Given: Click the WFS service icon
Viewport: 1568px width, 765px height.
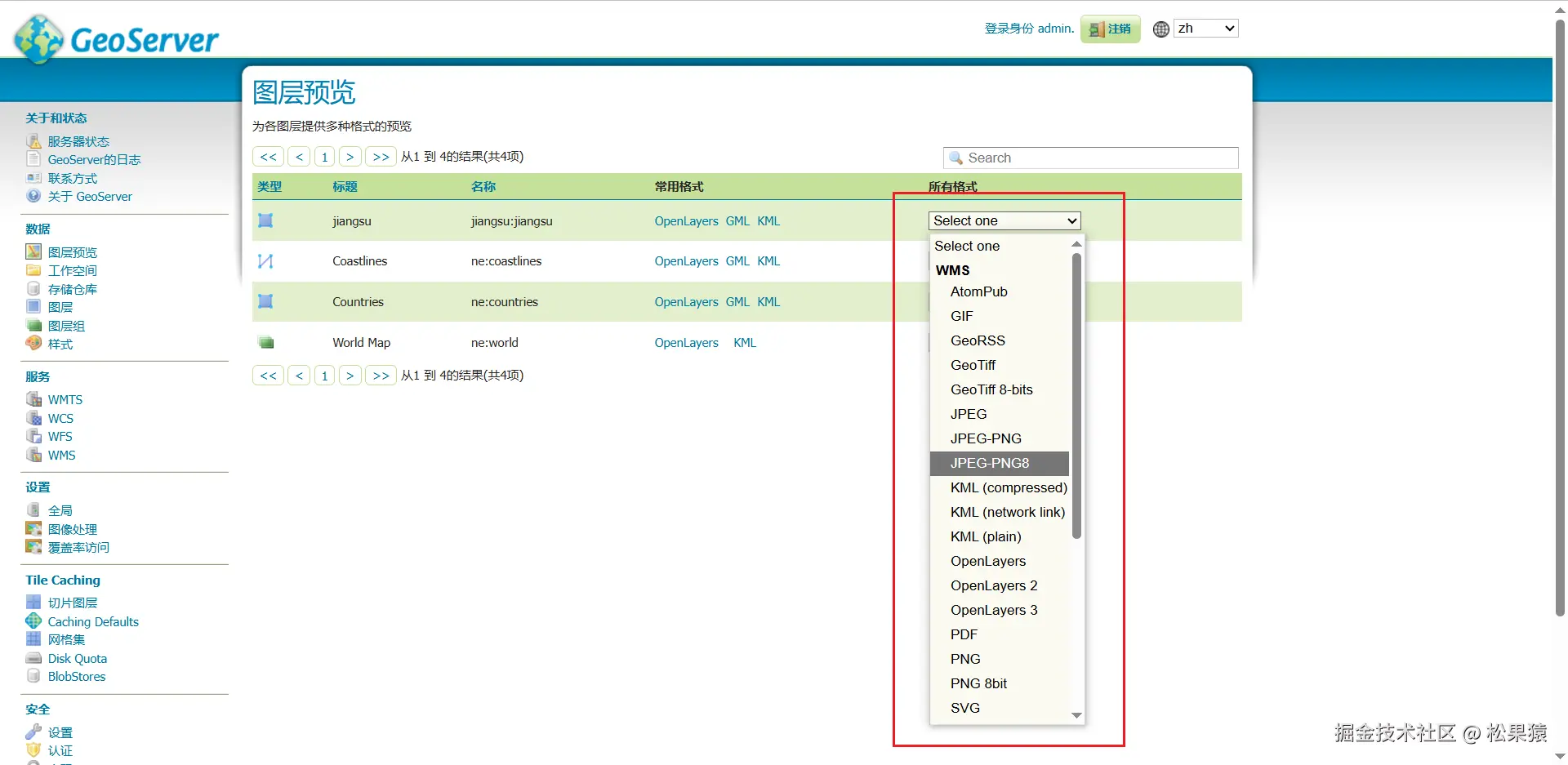Looking at the screenshot, I should pyautogui.click(x=33, y=436).
